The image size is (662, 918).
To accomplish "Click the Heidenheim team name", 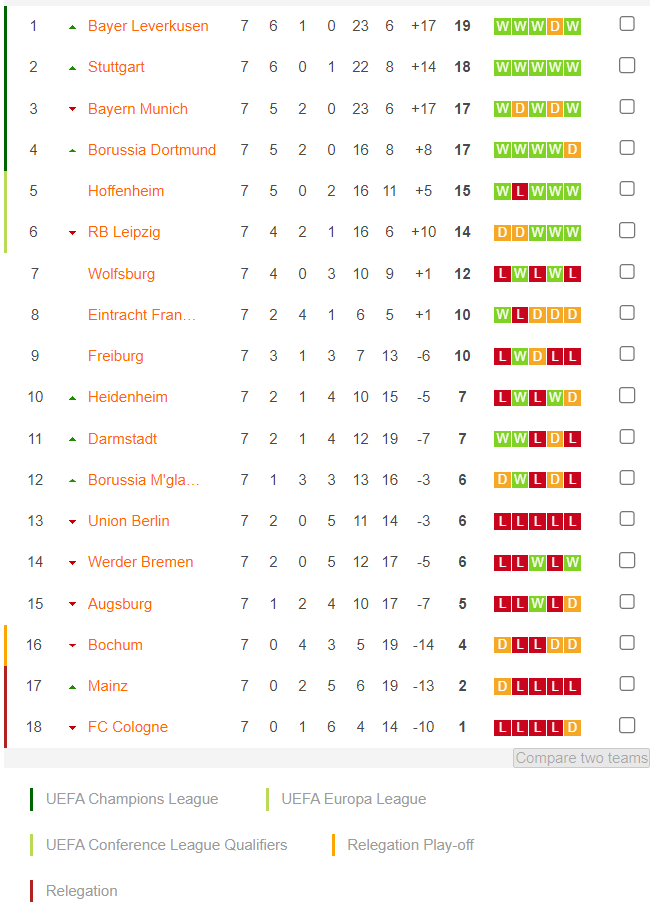I will 128,397.
